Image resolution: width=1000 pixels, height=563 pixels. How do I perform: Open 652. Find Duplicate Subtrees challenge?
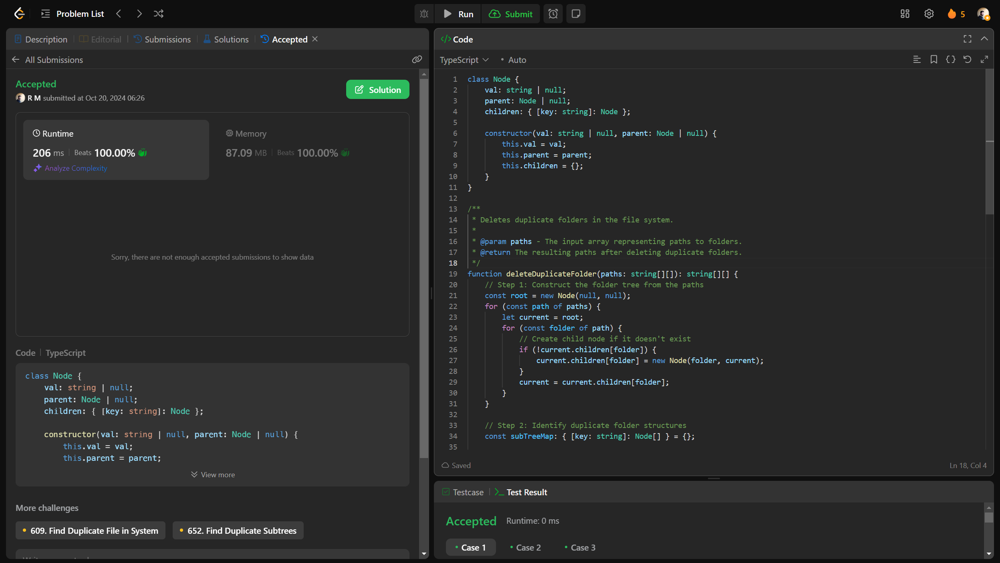(x=238, y=531)
